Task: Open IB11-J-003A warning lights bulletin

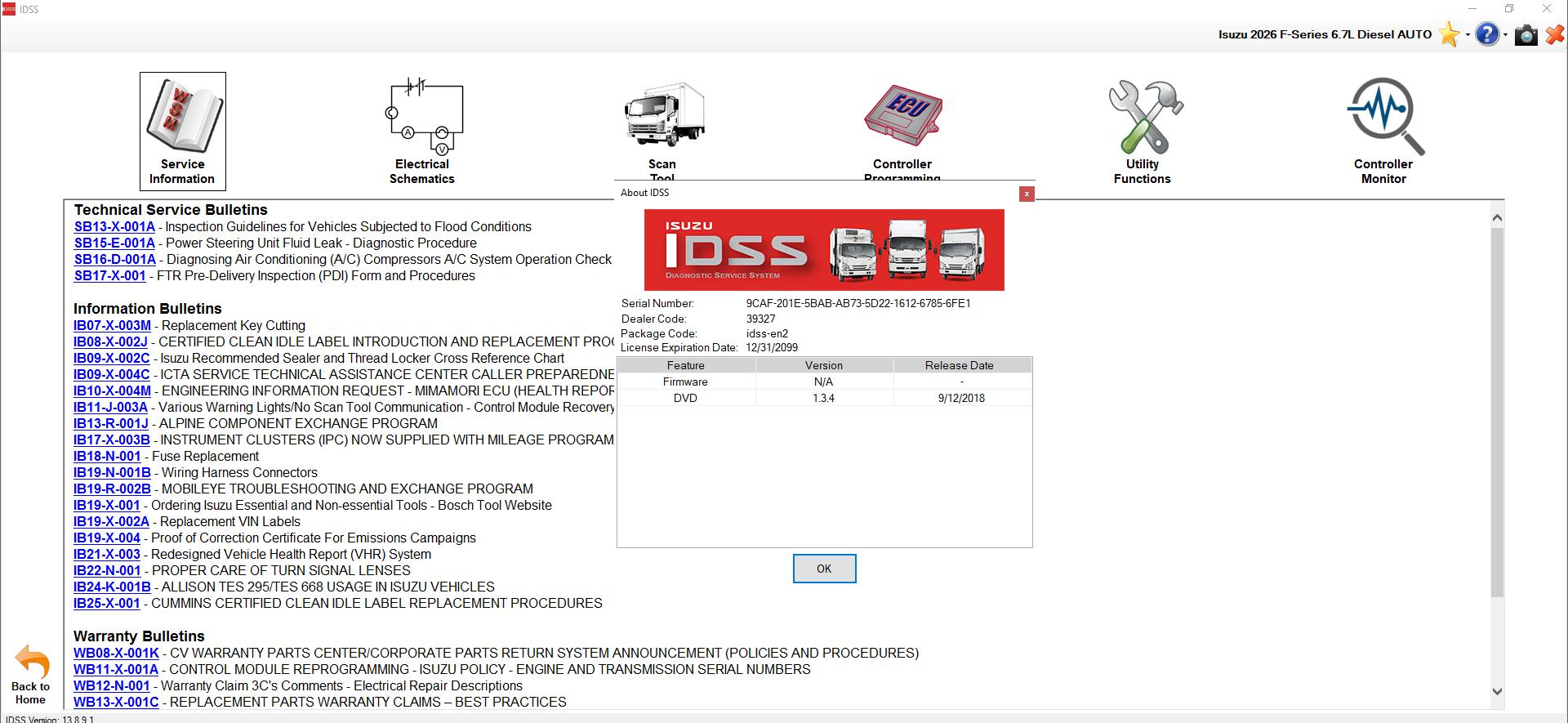Action: 110,407
